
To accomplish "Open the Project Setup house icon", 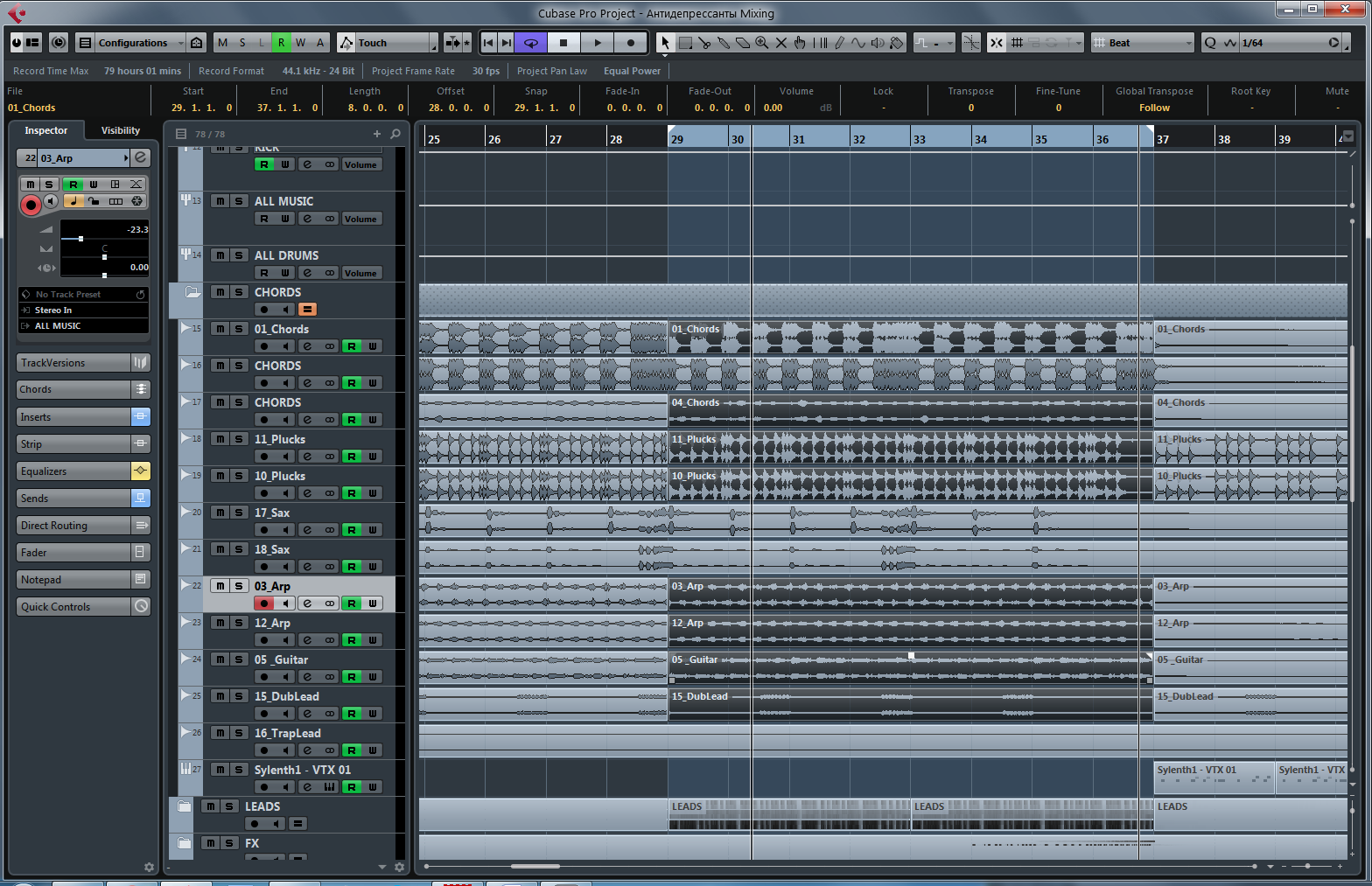I will coord(197,42).
